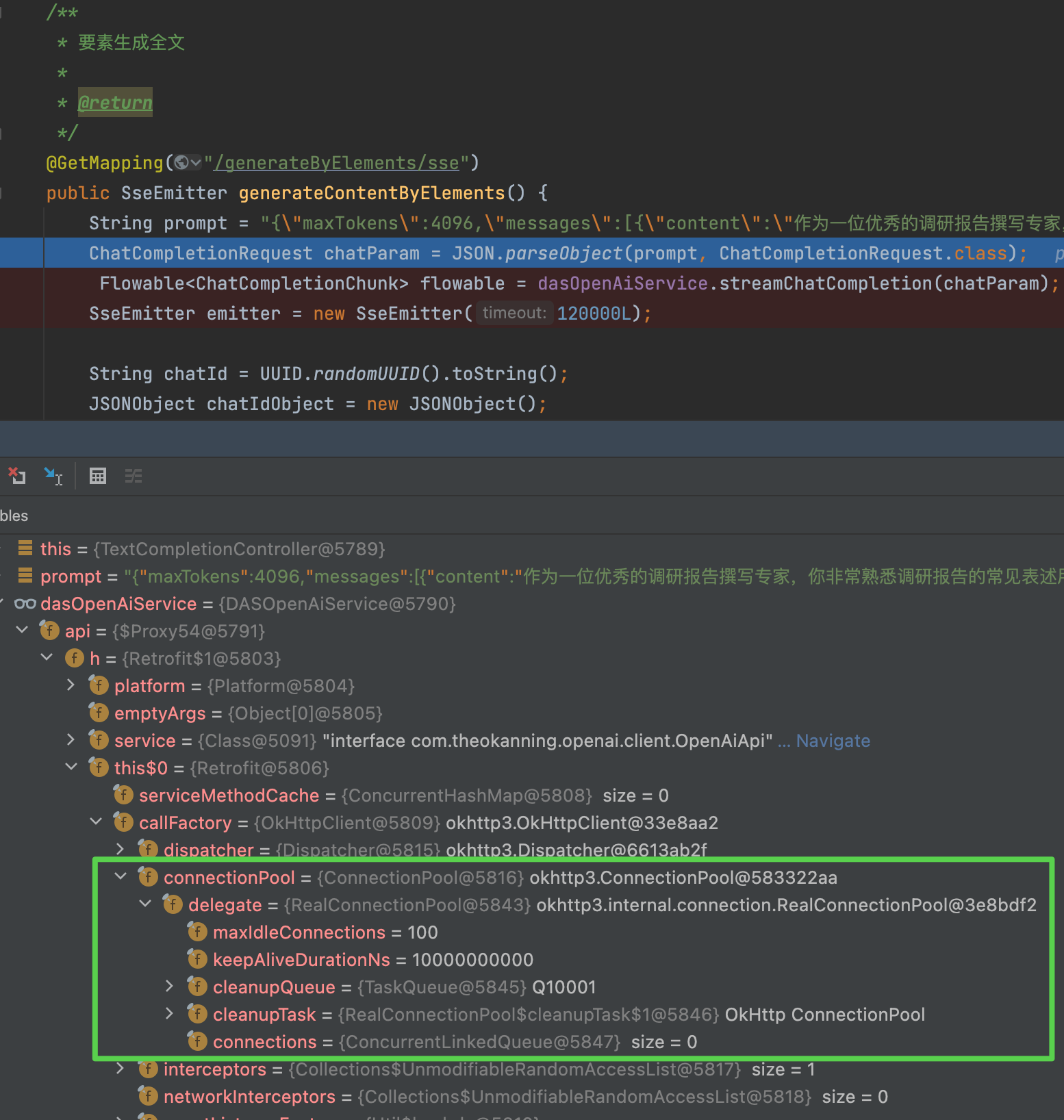
Task: Click the drop frame toolbar icon
Action: click(x=16, y=475)
